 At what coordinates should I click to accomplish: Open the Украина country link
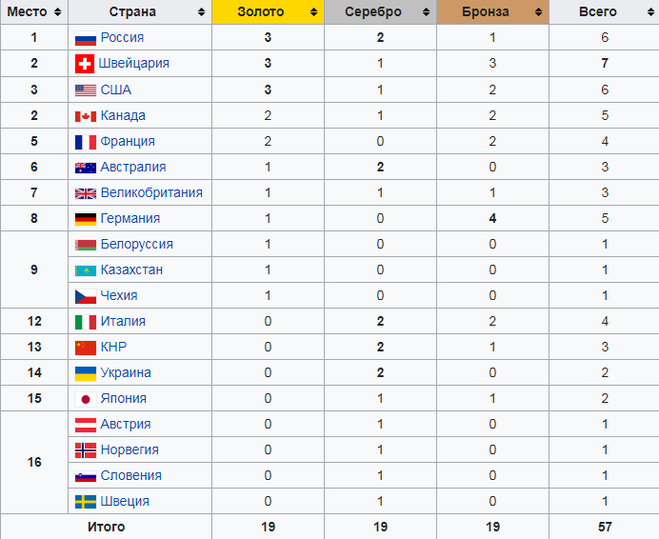[126, 373]
